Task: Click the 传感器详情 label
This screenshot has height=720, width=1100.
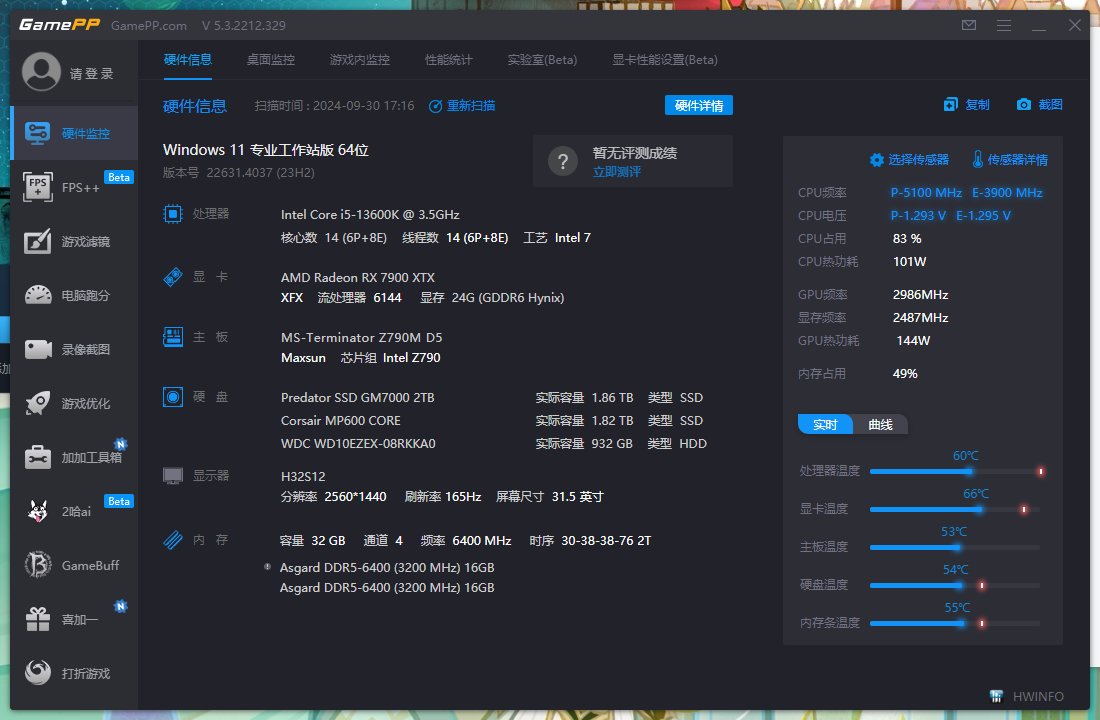Action: pos(1018,160)
